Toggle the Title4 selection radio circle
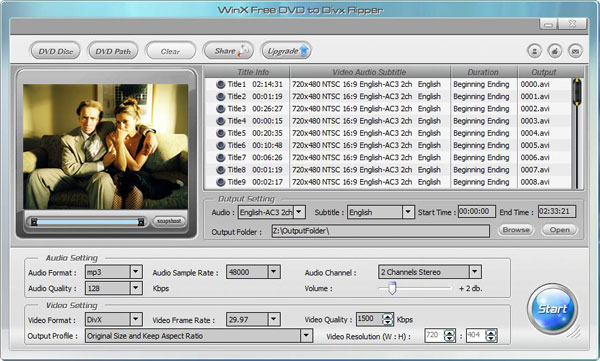 [220, 121]
